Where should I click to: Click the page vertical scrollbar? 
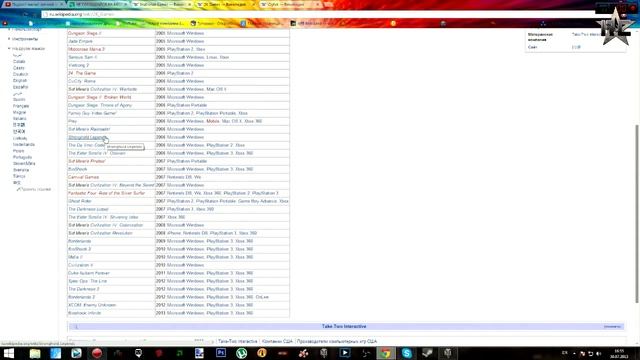click(637, 214)
